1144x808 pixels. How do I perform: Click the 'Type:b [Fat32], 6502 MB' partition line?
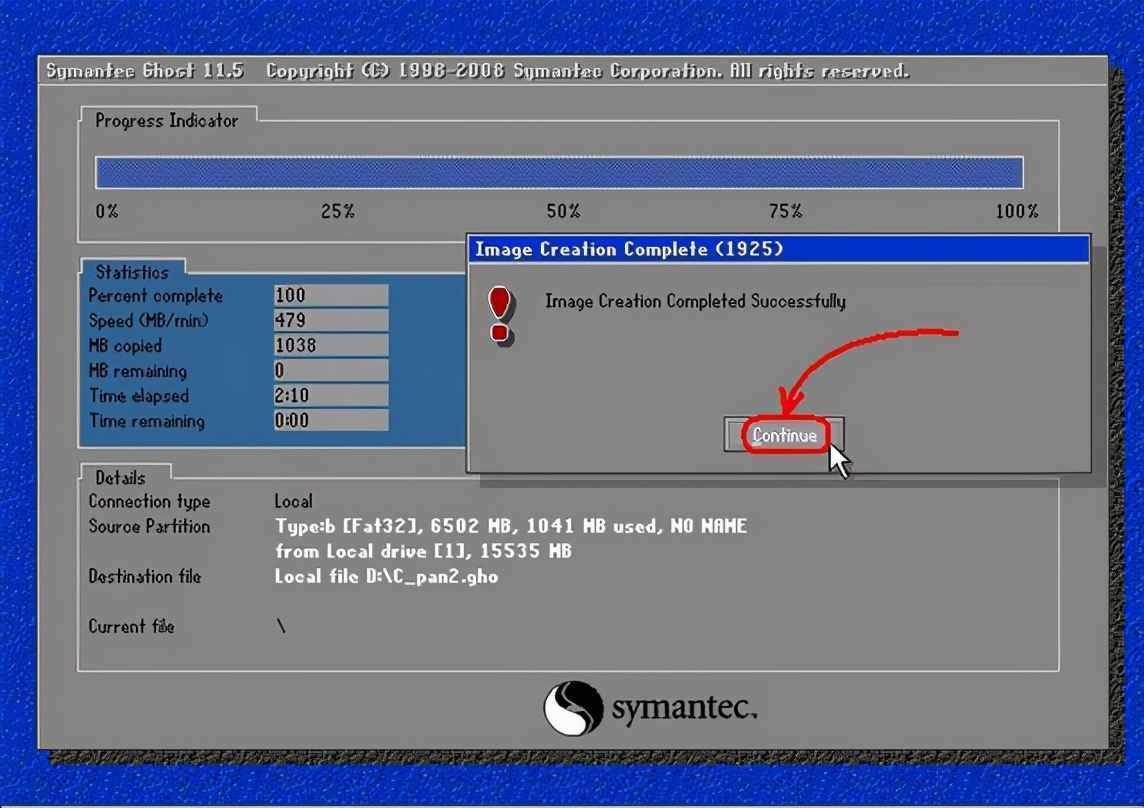511,526
